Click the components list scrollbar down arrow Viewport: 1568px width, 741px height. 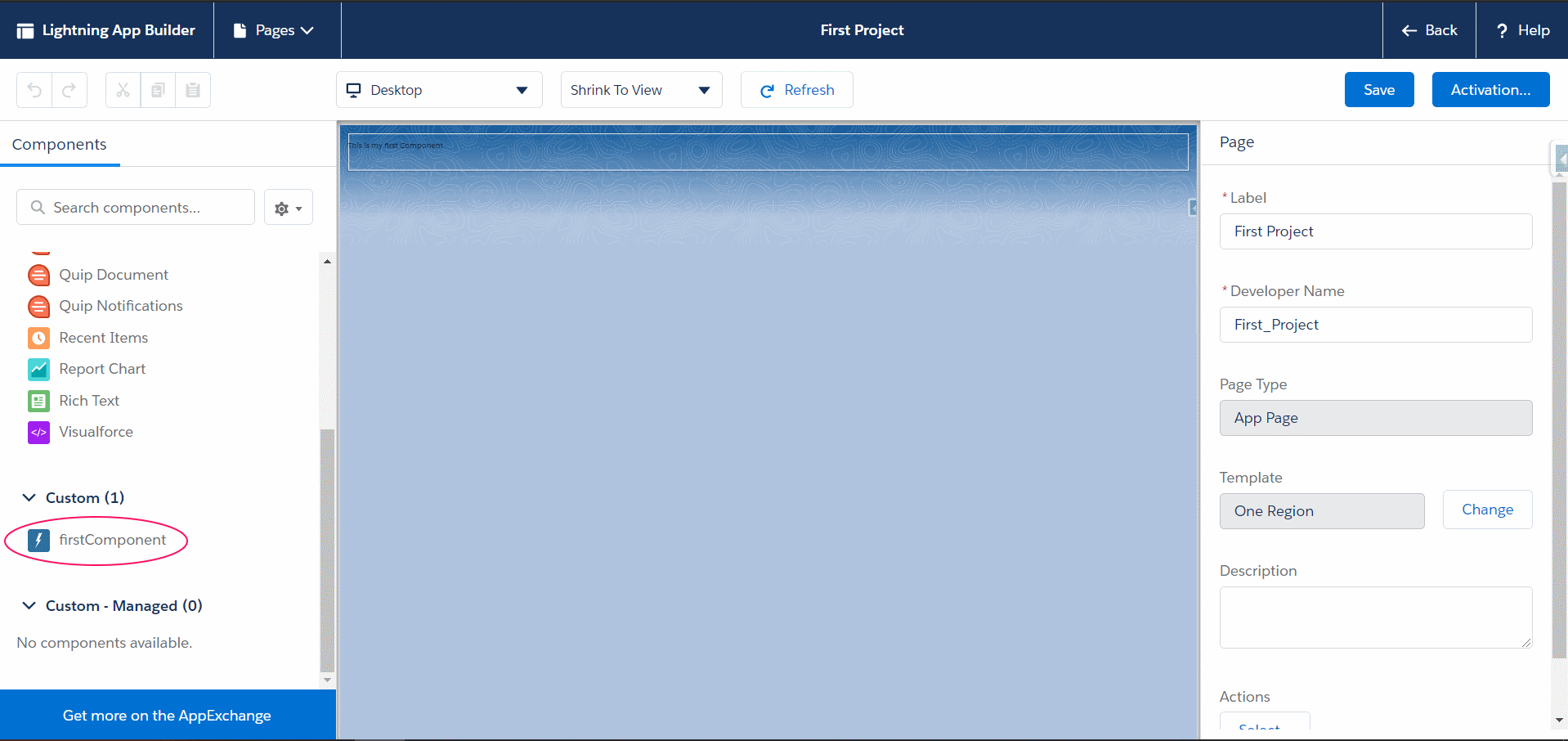click(x=327, y=680)
